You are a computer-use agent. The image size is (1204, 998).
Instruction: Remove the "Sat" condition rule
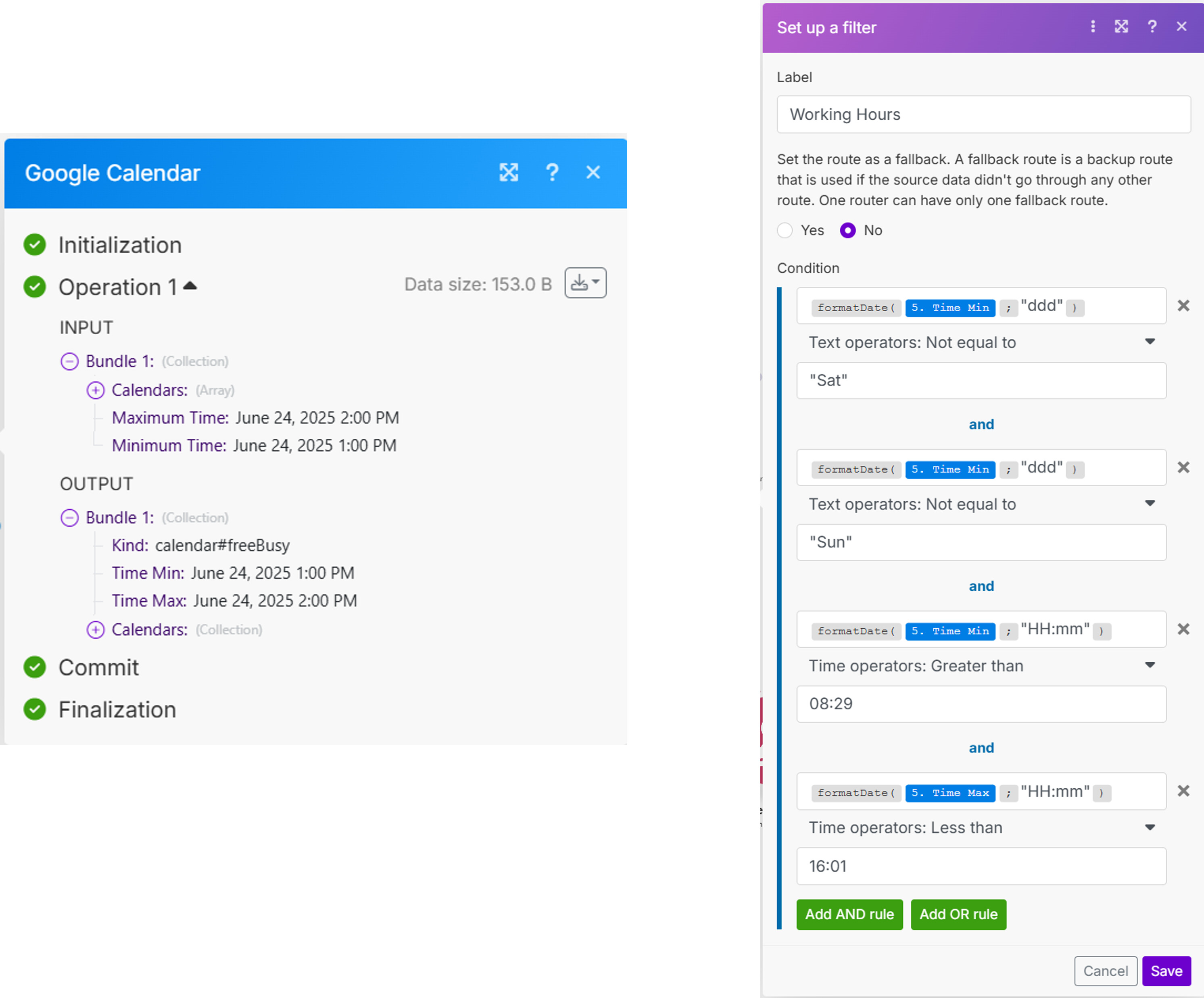[x=1183, y=306]
